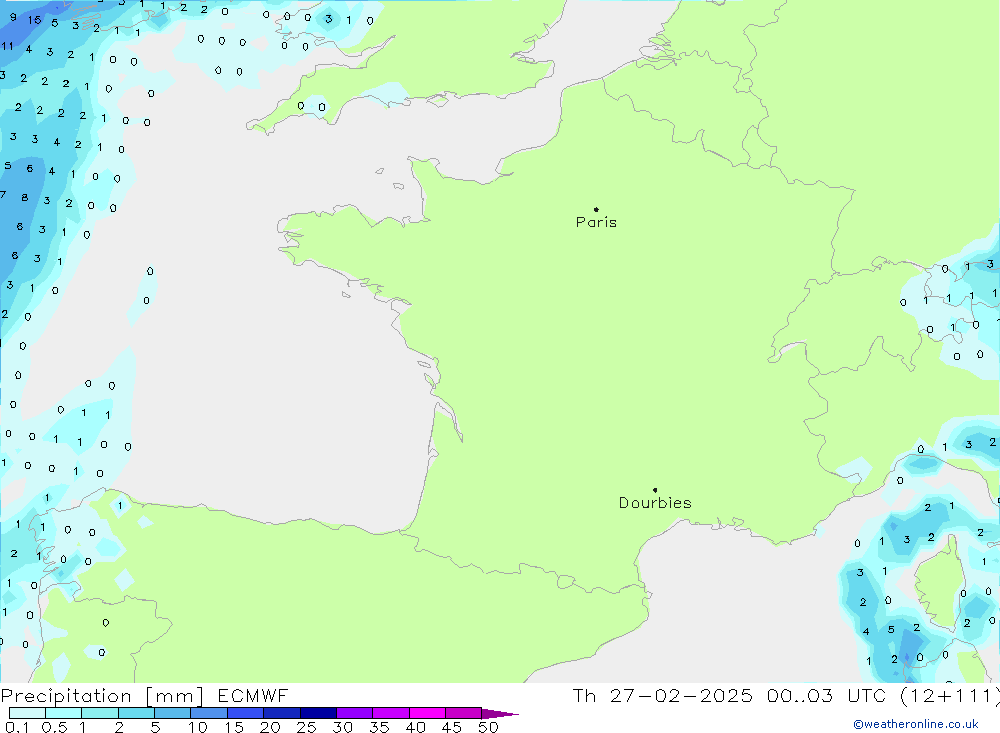Select the 15–20 mm legend swatch
This screenshot has width=1000, height=733.
point(245,713)
